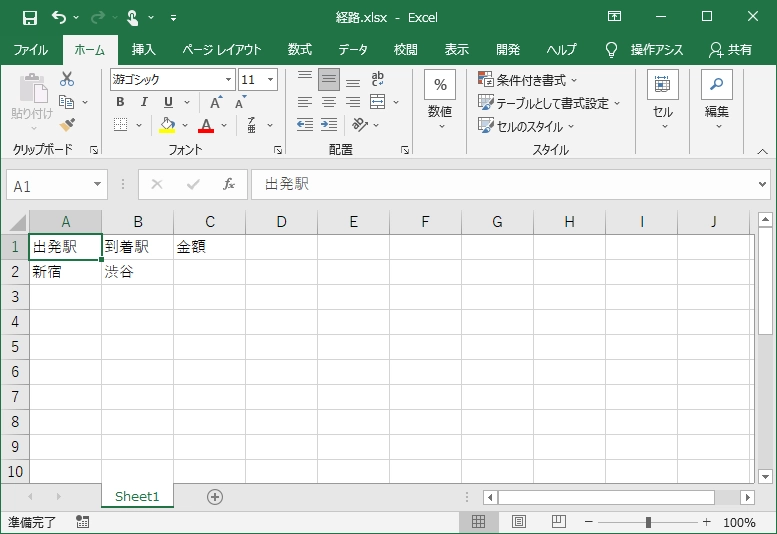The height and width of the screenshot is (534, 777).
Task: Click the Decrease Indent icon
Action: [305, 125]
